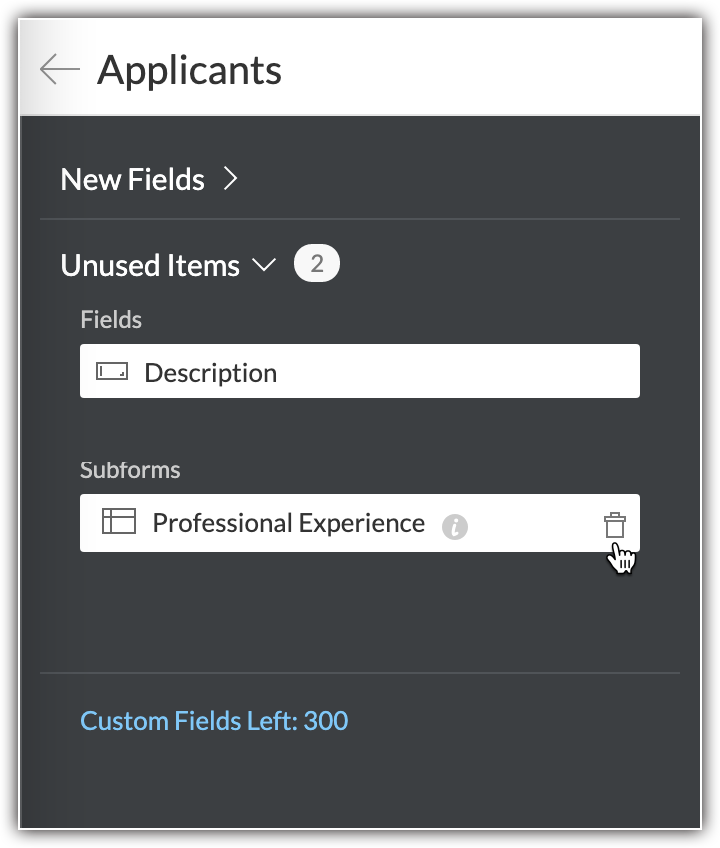720x848 pixels.
Task: Click the Description field type icon
Action: click(x=112, y=372)
